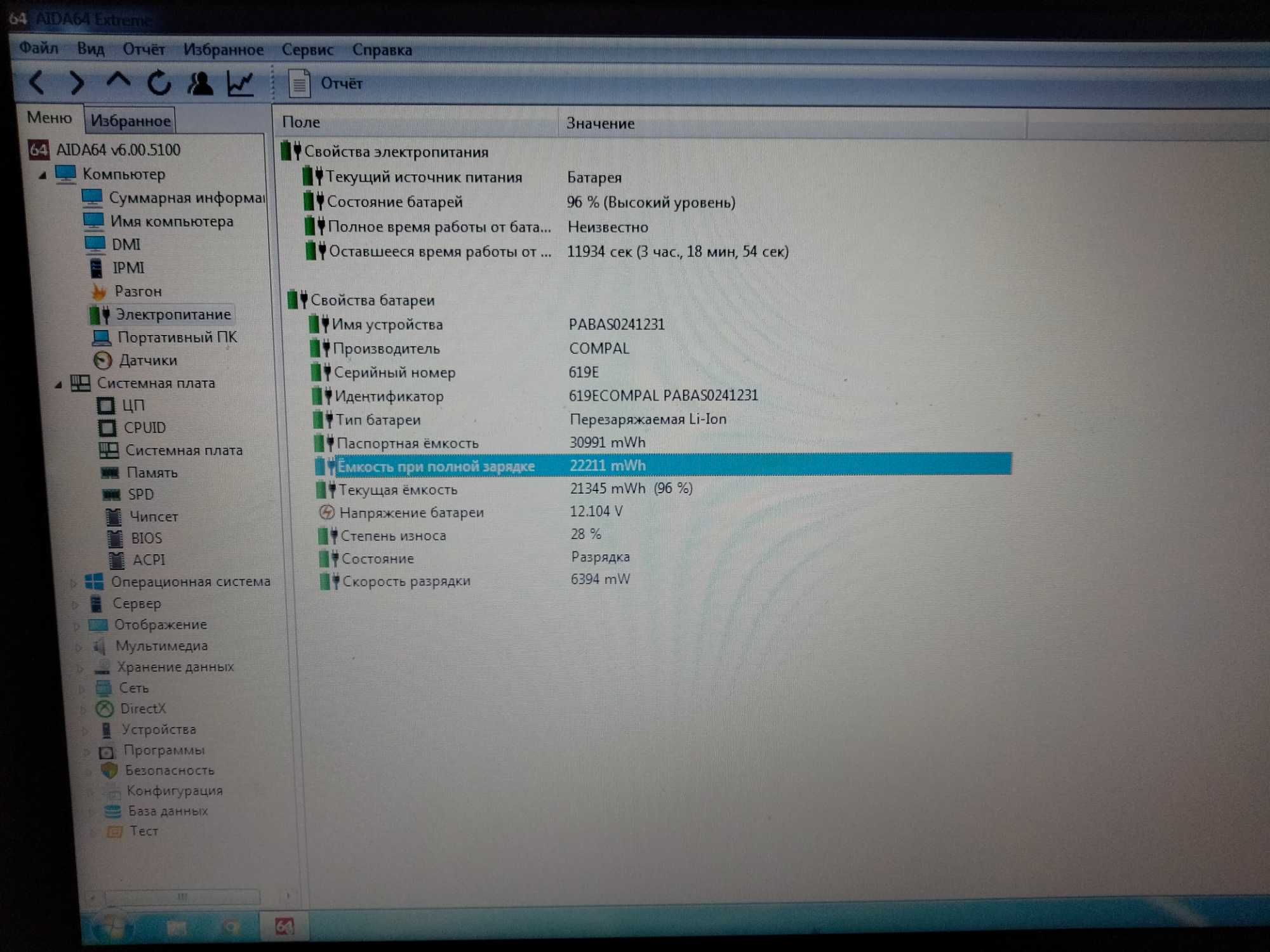Click the Операционная система Windows icon
Viewport: 1270px width, 952px height.
point(95,582)
